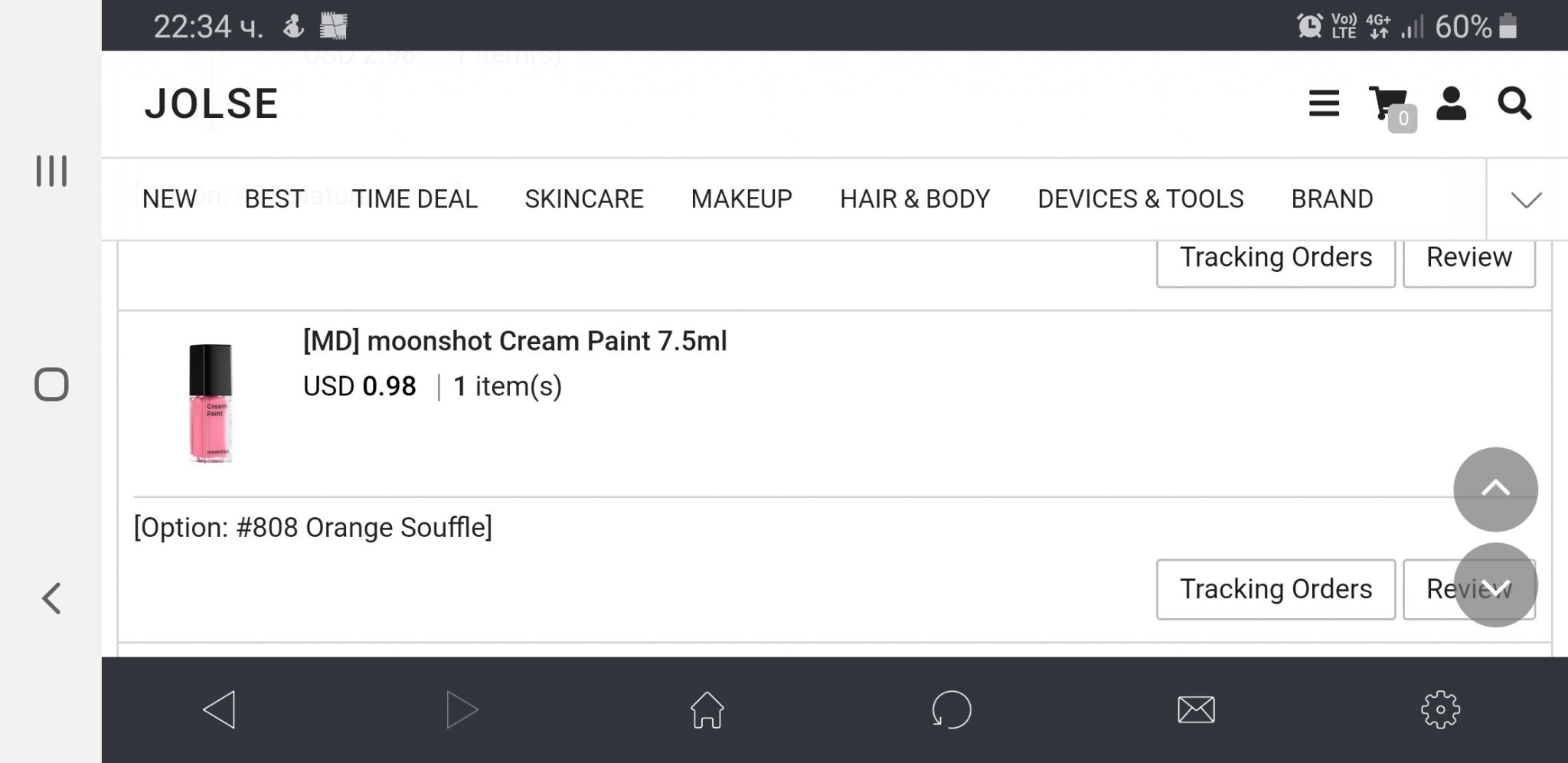This screenshot has width=1568, height=763.
Task: Open the MAKEUP category
Action: click(741, 199)
